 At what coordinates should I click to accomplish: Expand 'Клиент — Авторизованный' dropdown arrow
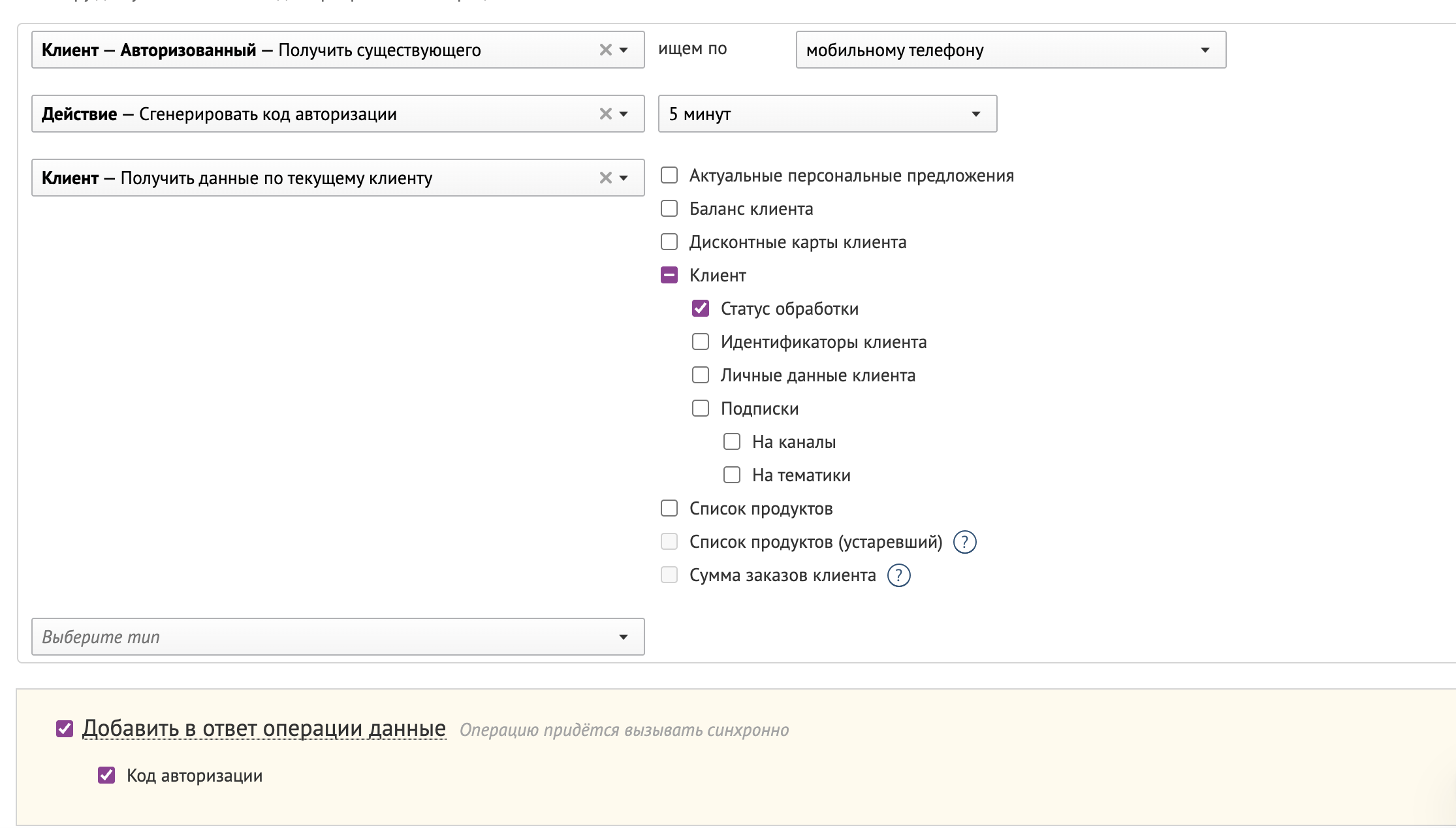624,50
